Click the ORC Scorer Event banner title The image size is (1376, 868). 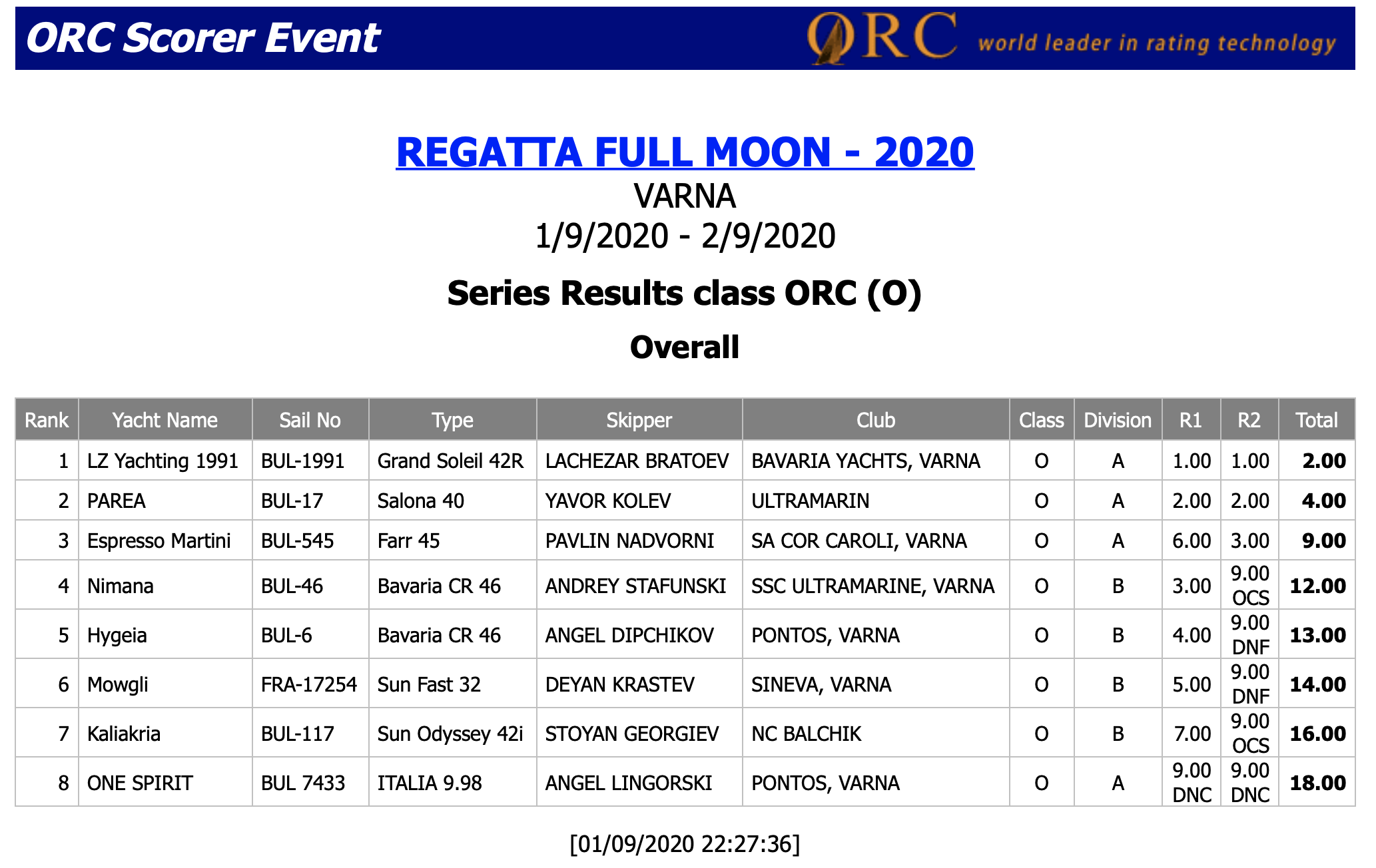202,38
